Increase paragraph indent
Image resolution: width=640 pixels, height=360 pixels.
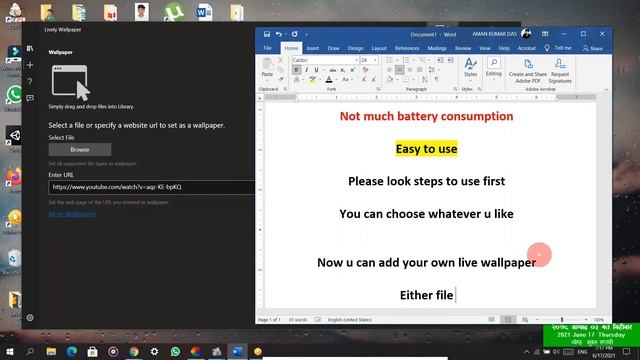[450, 60]
